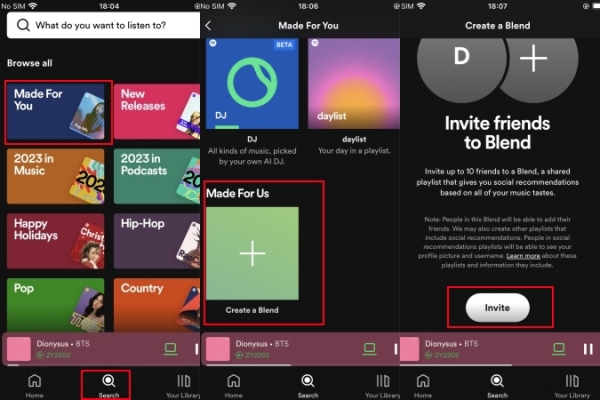Screen dimensions: 600x400
Task: Tap the Invite button
Action: click(x=497, y=307)
